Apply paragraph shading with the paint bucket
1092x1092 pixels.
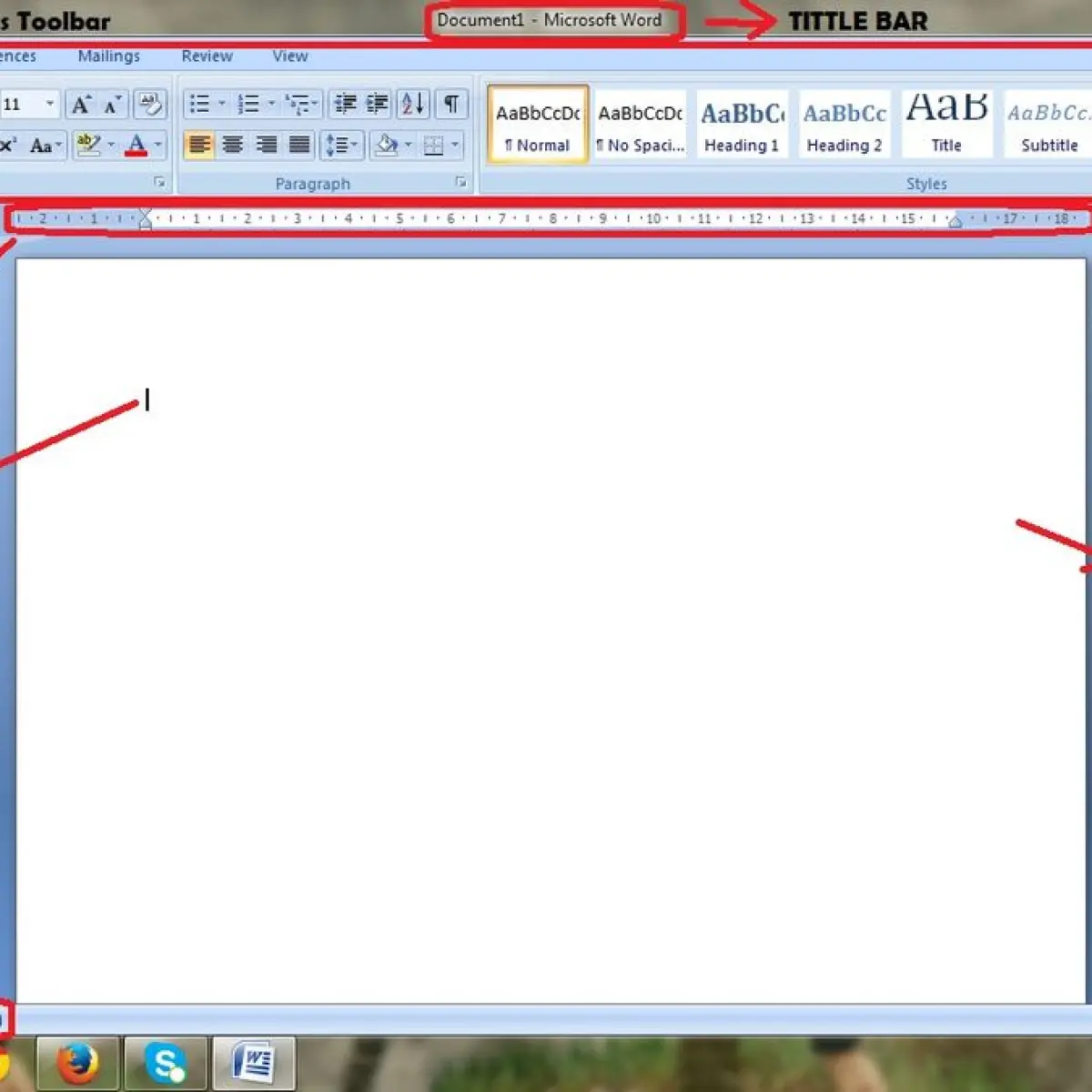point(387,145)
